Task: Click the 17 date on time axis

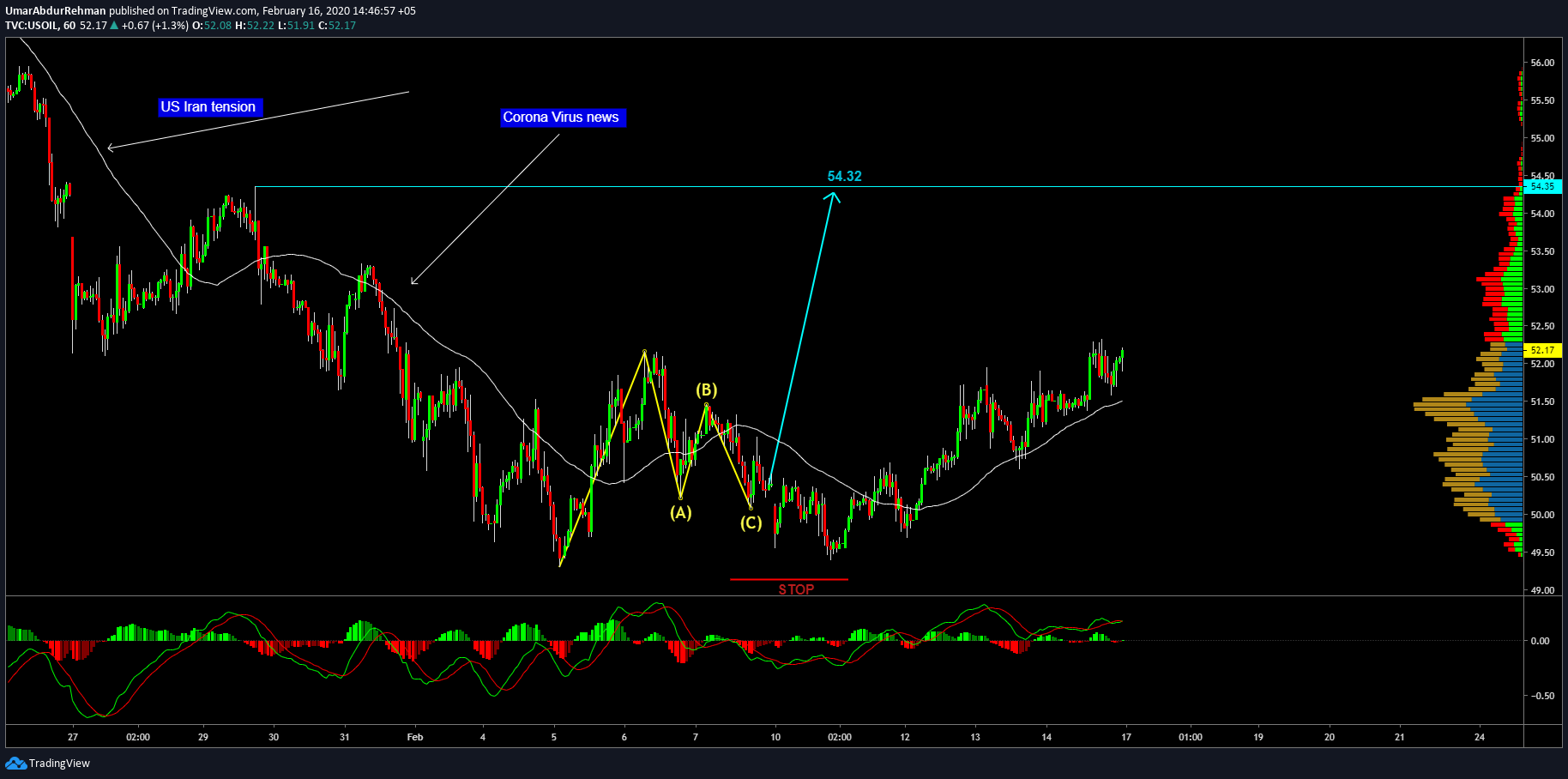Action: pos(1126,737)
